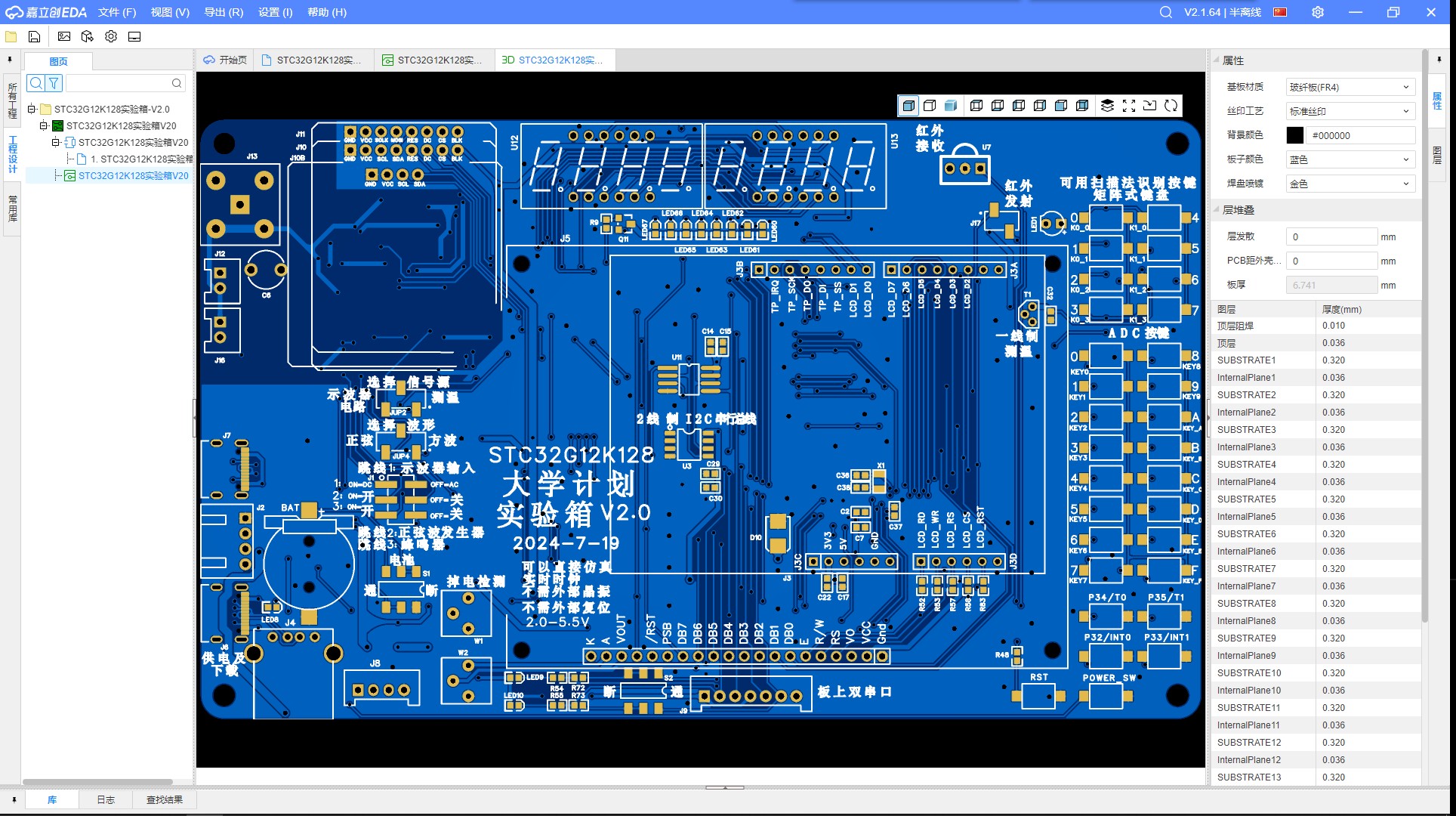
Task: Open the 帮助 (H) menu
Action: (327, 12)
